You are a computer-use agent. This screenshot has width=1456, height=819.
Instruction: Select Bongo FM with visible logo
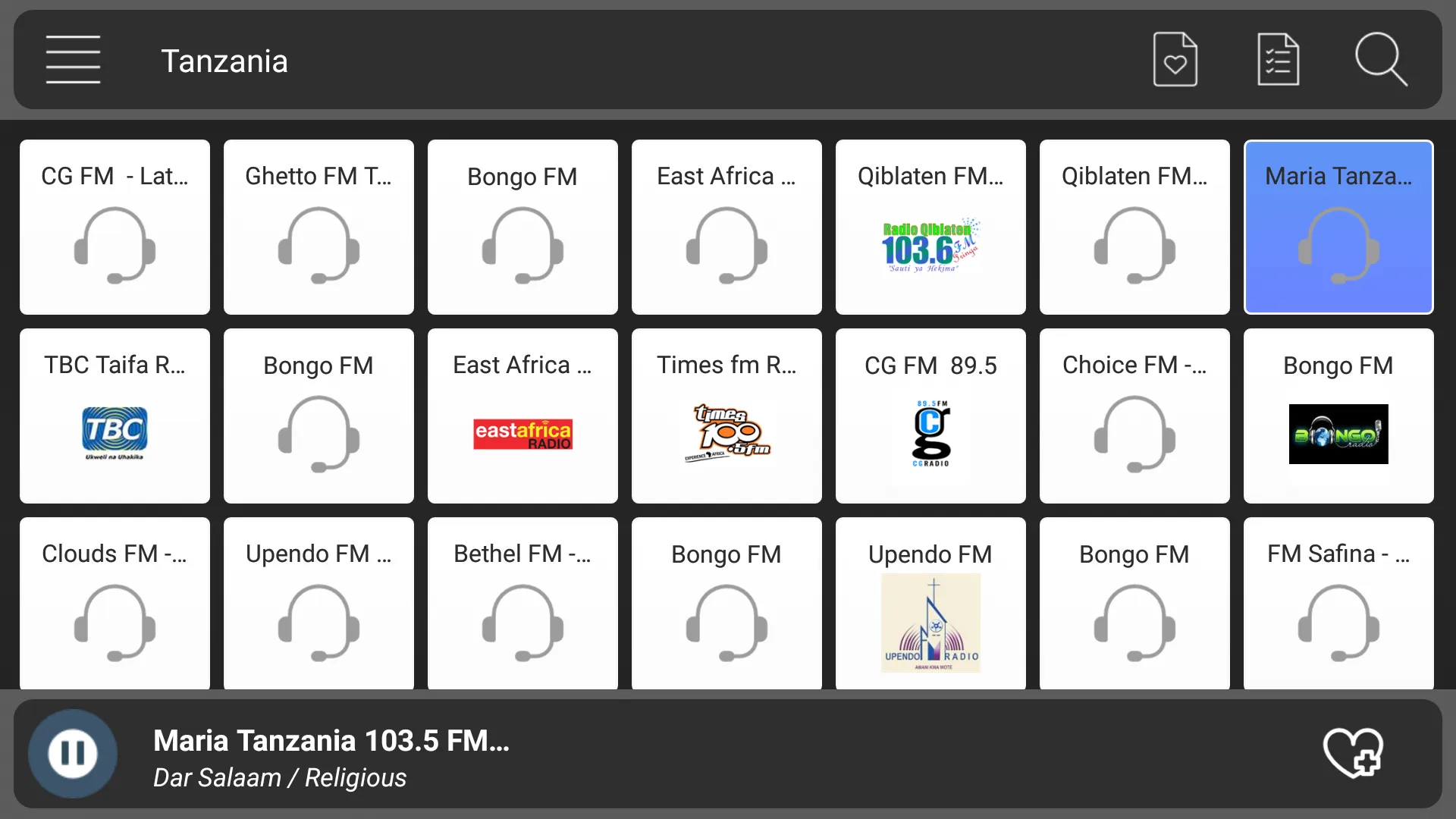coord(1338,415)
